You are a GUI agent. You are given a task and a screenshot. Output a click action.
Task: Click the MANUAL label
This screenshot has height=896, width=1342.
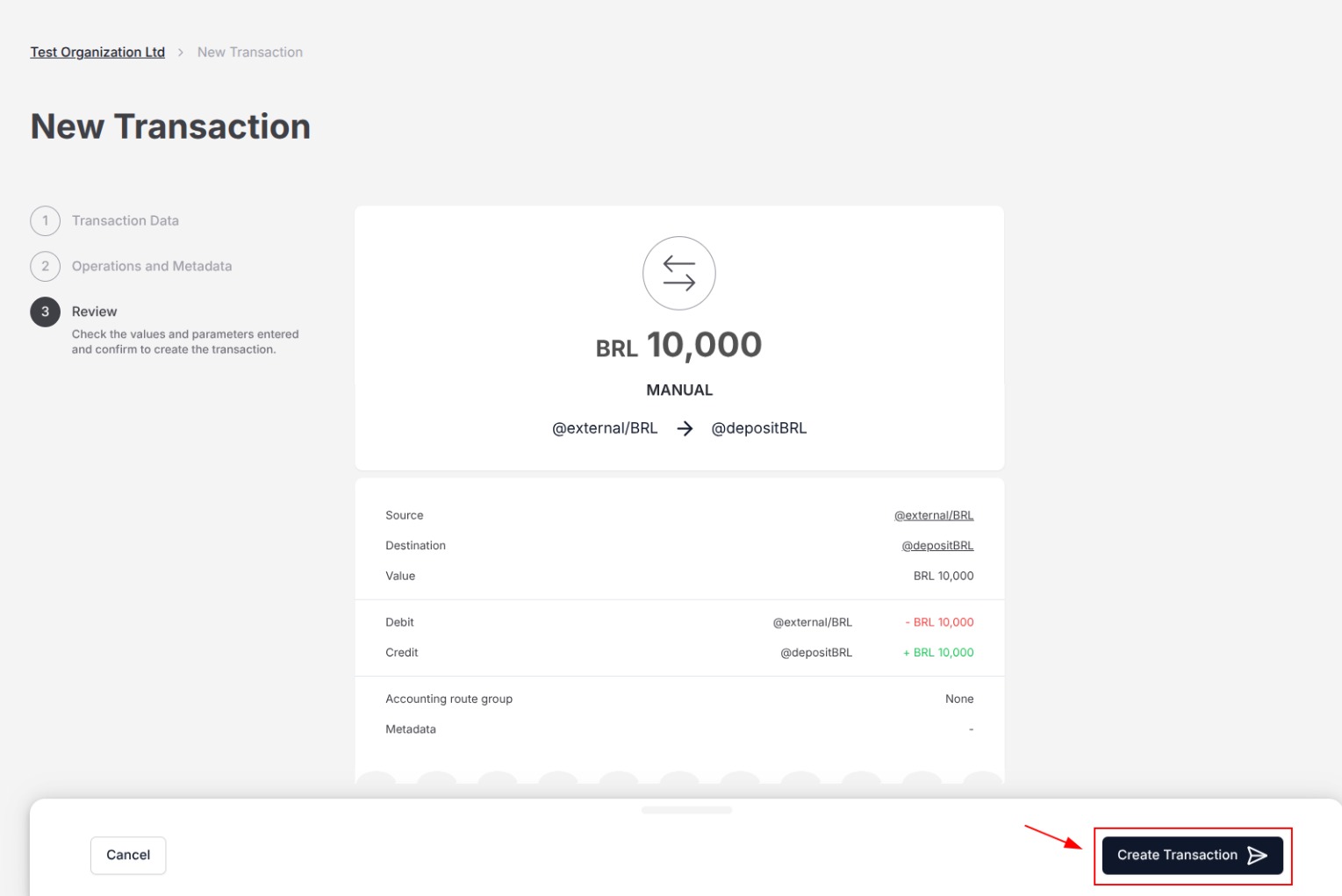679,390
